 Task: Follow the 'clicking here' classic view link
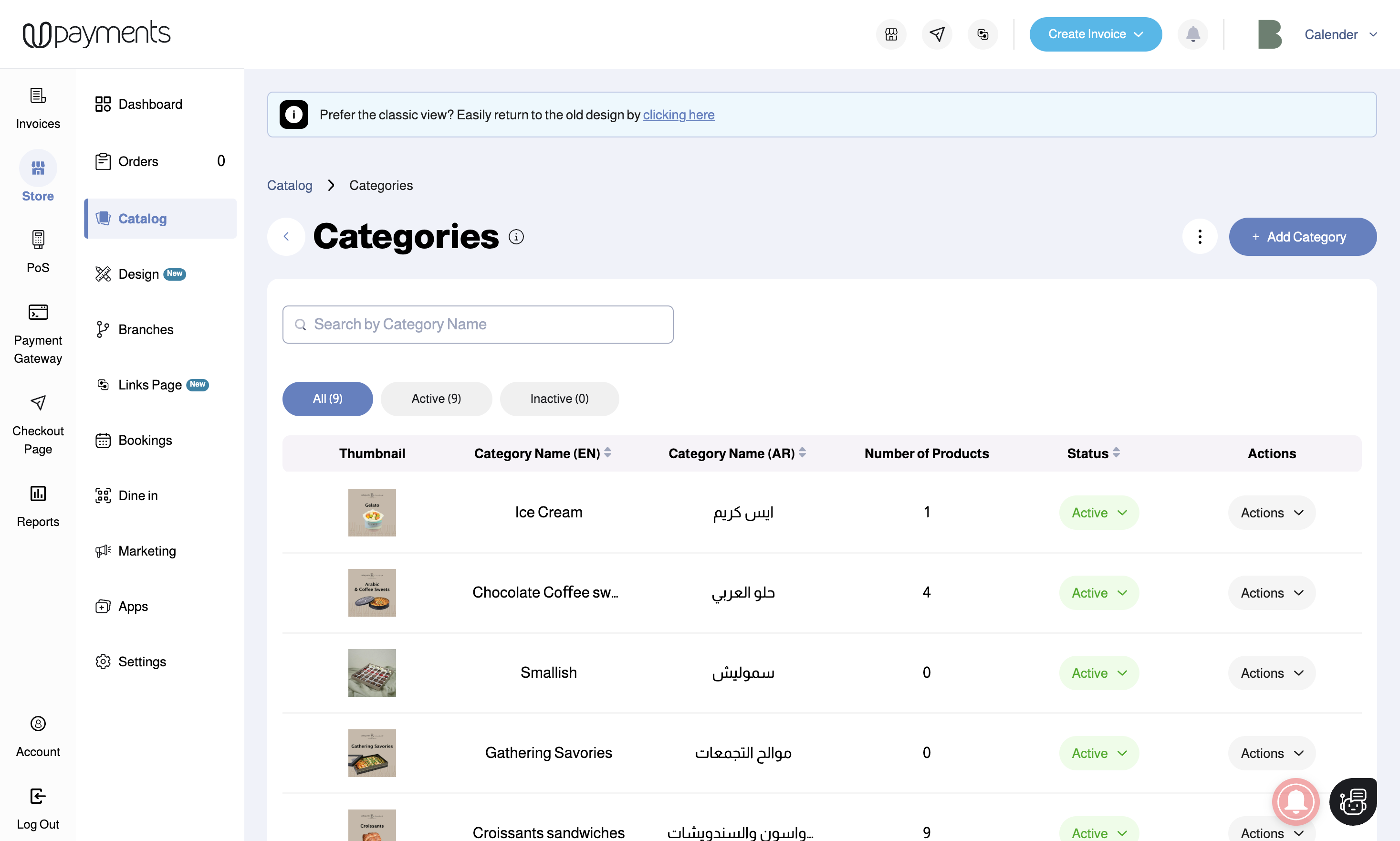[x=678, y=115]
